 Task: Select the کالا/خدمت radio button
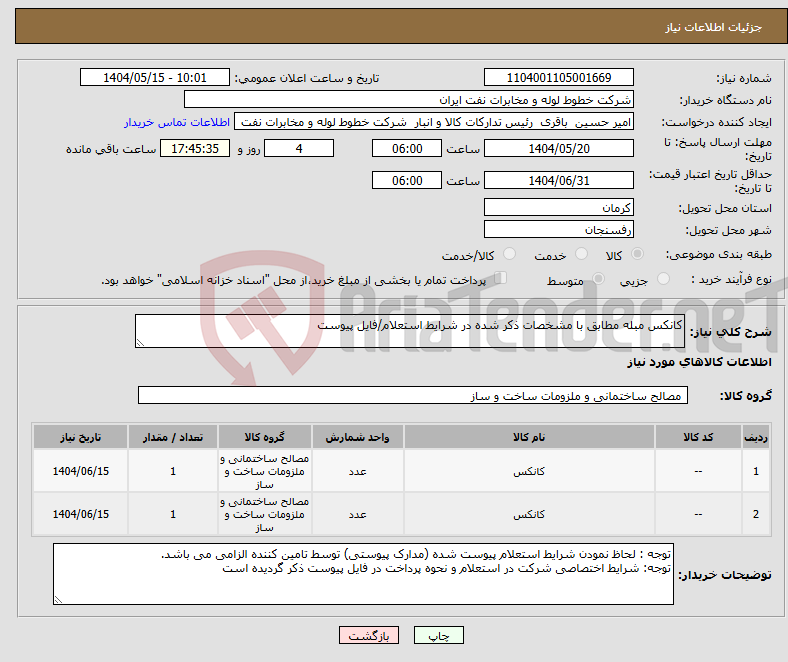(510, 254)
